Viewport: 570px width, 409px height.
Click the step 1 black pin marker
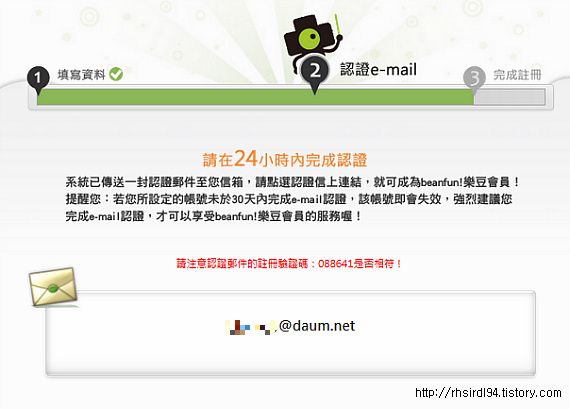pyautogui.click(x=38, y=80)
